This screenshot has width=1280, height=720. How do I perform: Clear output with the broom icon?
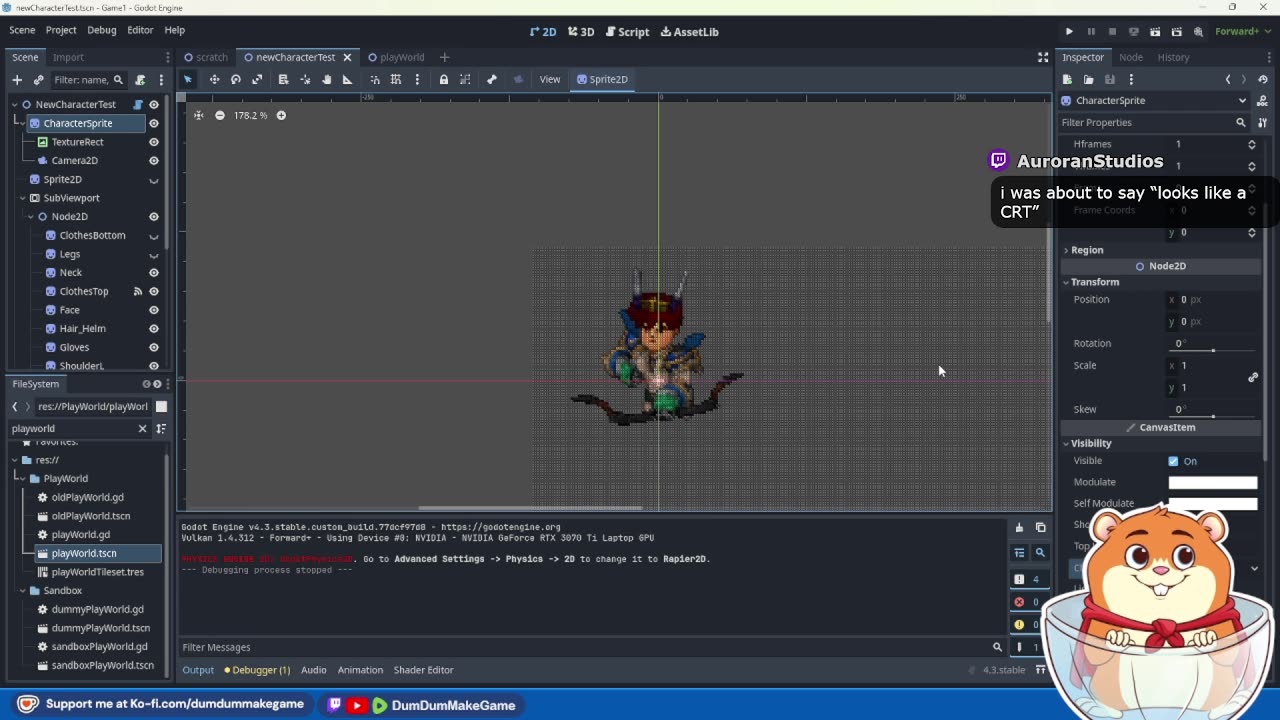click(1019, 528)
